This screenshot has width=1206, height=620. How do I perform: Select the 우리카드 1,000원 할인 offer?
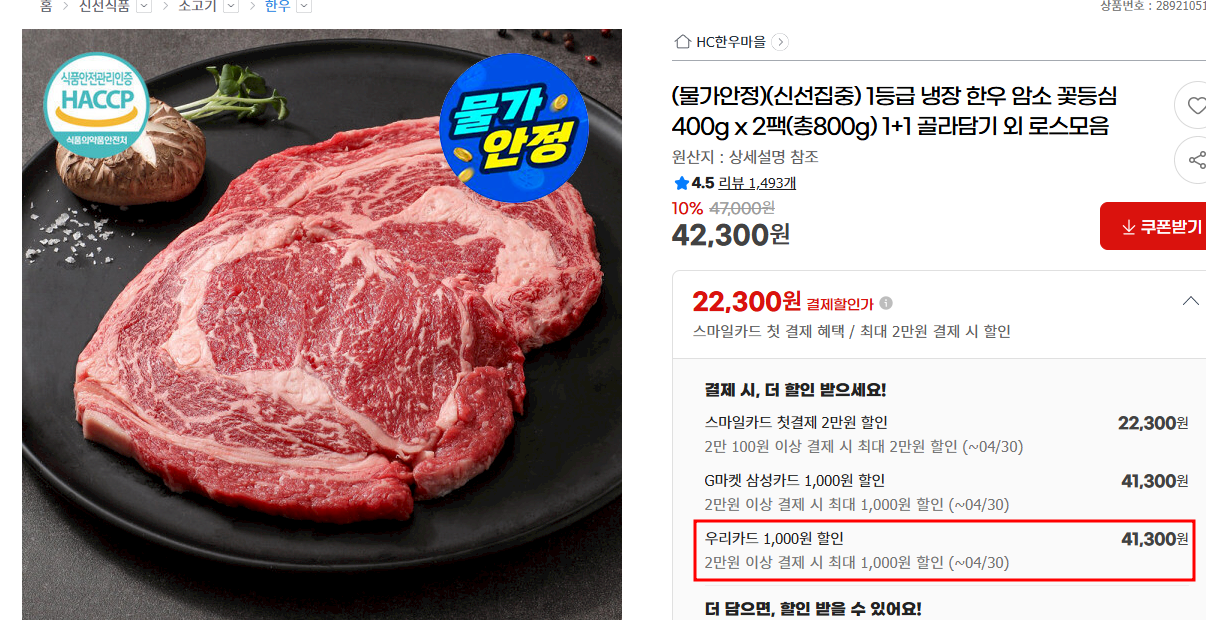click(x=945, y=550)
